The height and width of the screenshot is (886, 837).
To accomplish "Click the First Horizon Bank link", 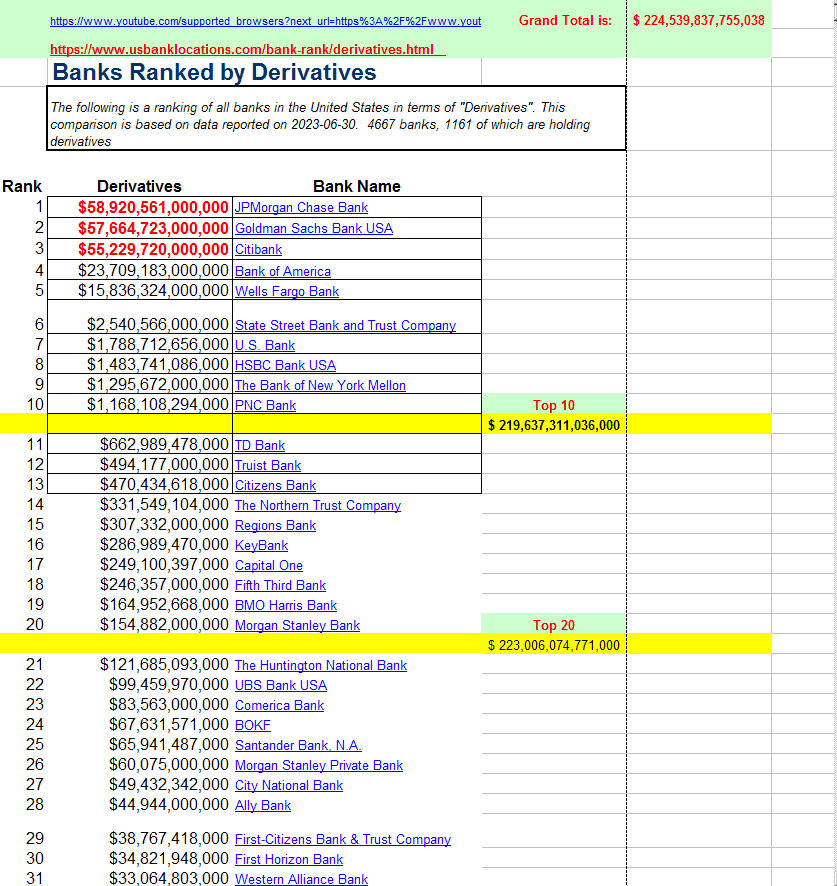I will [x=289, y=860].
